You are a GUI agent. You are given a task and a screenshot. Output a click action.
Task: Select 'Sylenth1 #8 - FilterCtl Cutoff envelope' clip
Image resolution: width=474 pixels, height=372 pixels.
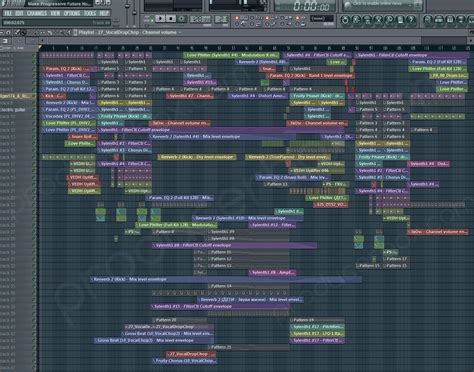tap(235, 245)
